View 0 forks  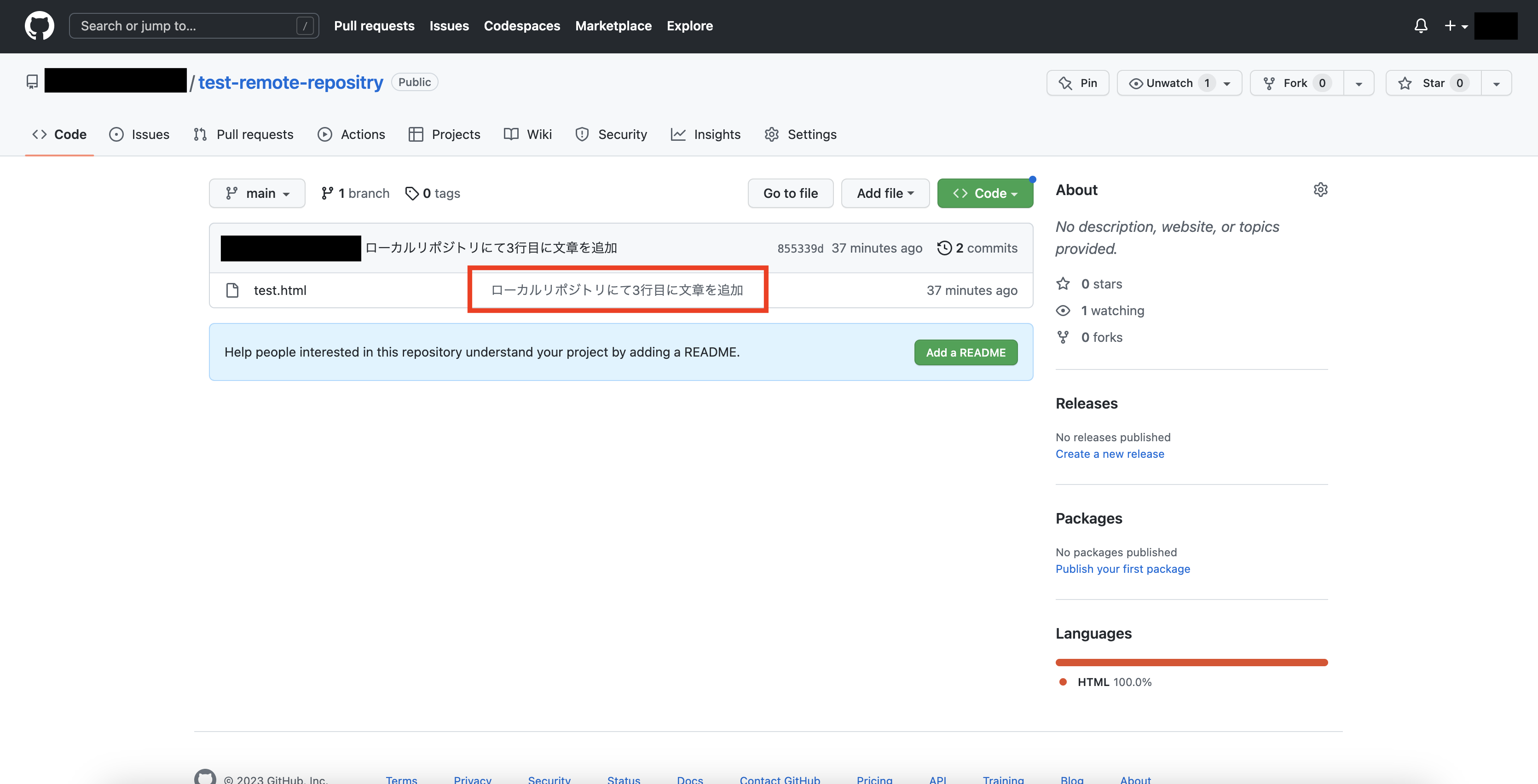[x=1090, y=337]
